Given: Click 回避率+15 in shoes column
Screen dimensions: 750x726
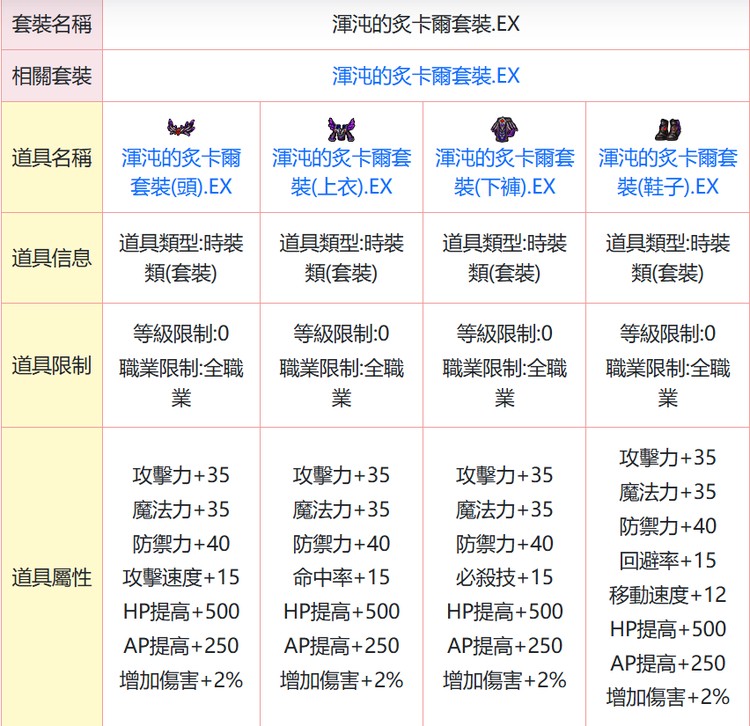Looking at the screenshot, I should [x=668, y=560].
